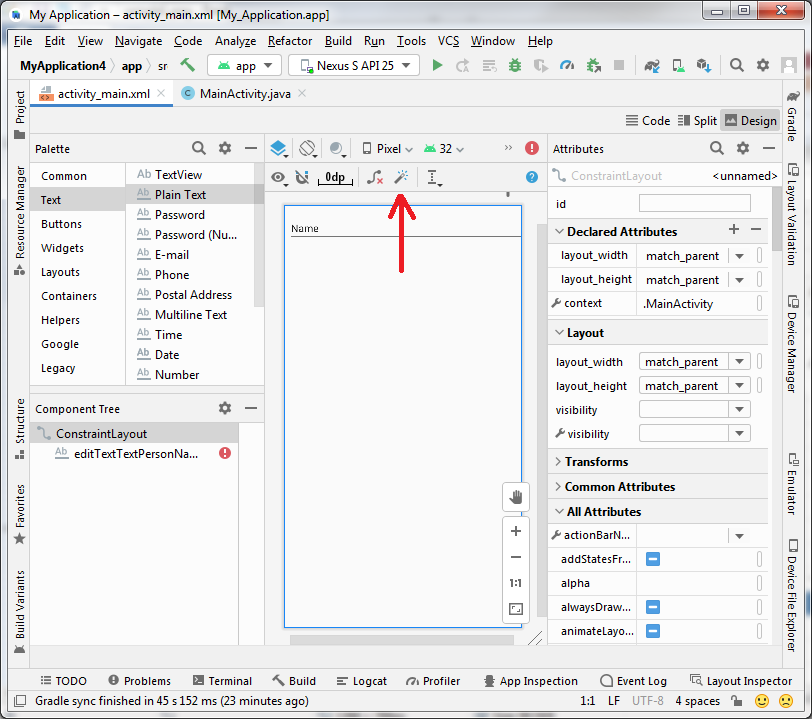This screenshot has width=812, height=719.
Task: Open the app run configuration dropdown
Action: click(x=244, y=66)
